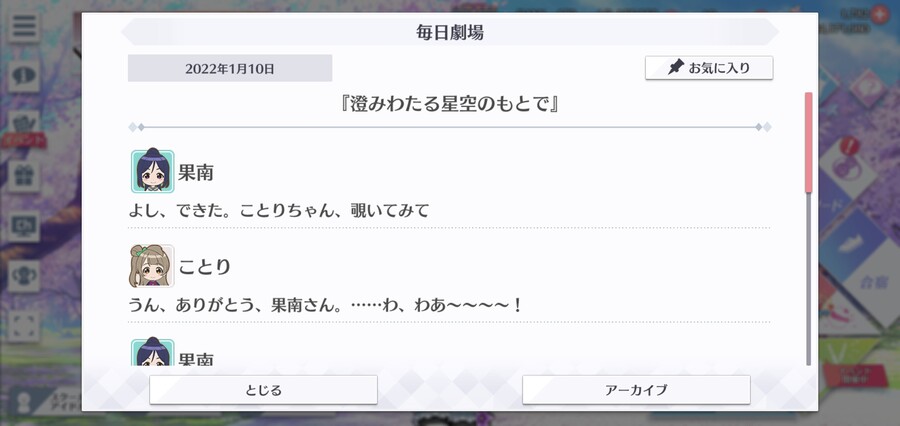This screenshot has width=900, height=426.
Task: Toggle the fullscreen corner-brackets icon
Action: coord(24,326)
